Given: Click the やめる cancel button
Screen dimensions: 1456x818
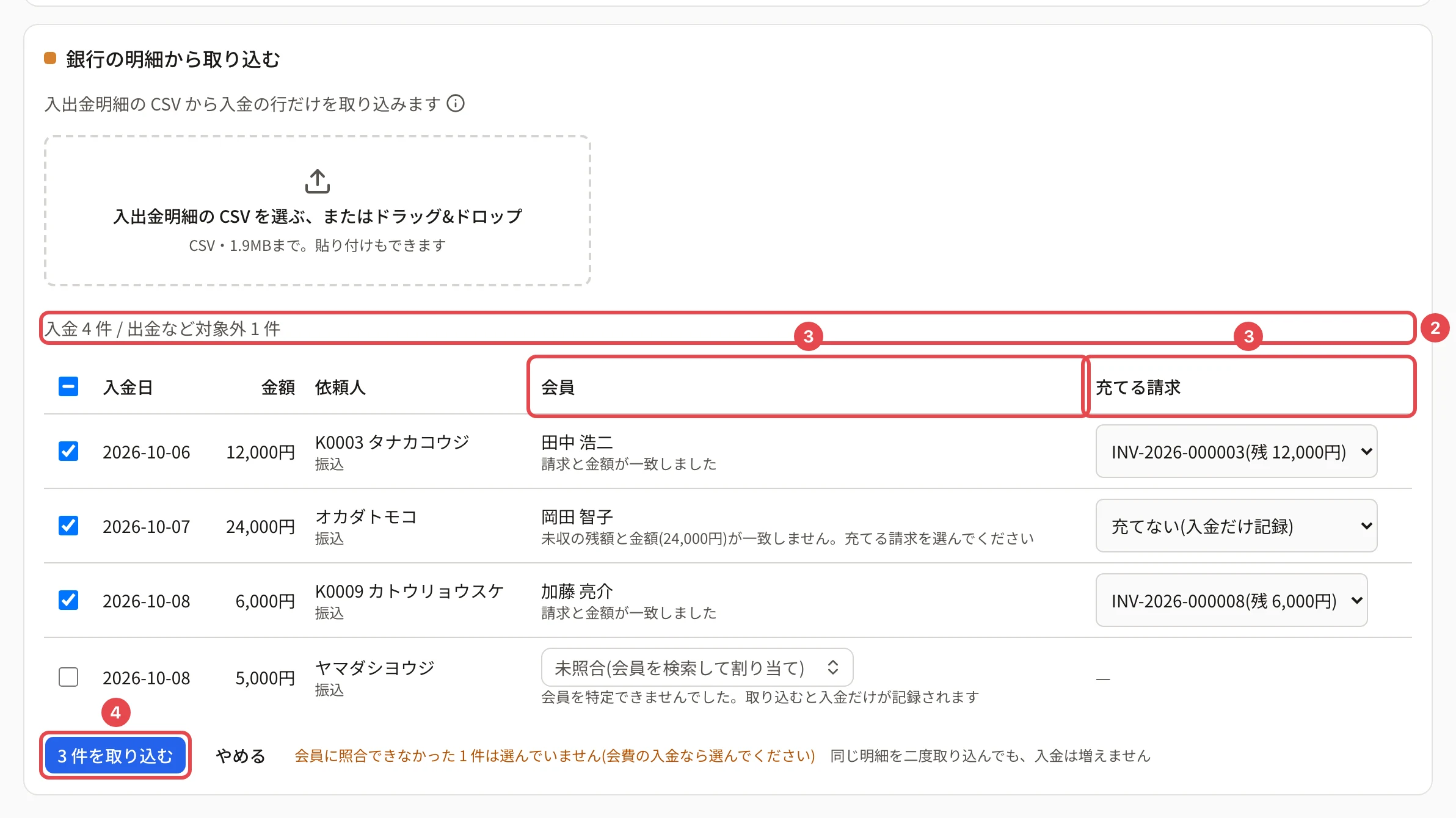Looking at the screenshot, I should 241,756.
